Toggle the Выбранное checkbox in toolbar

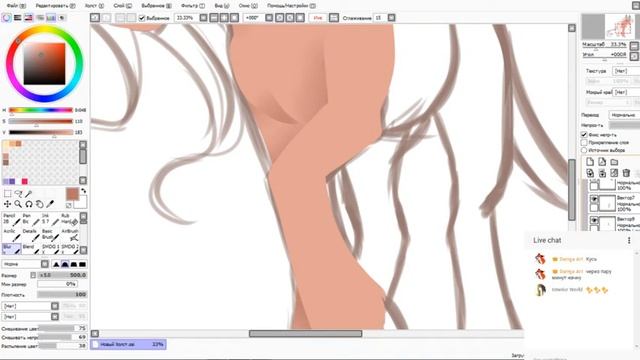(x=142, y=18)
